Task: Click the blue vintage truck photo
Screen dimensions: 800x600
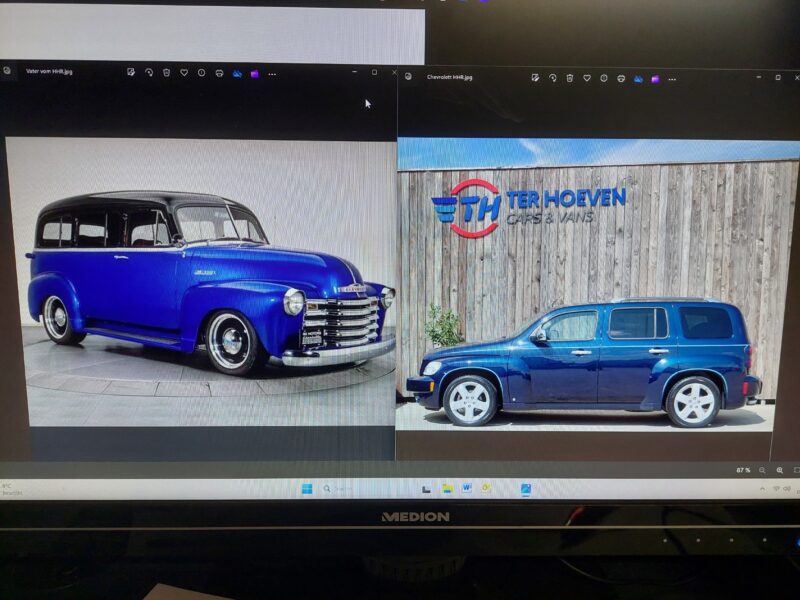Action: point(209,282)
